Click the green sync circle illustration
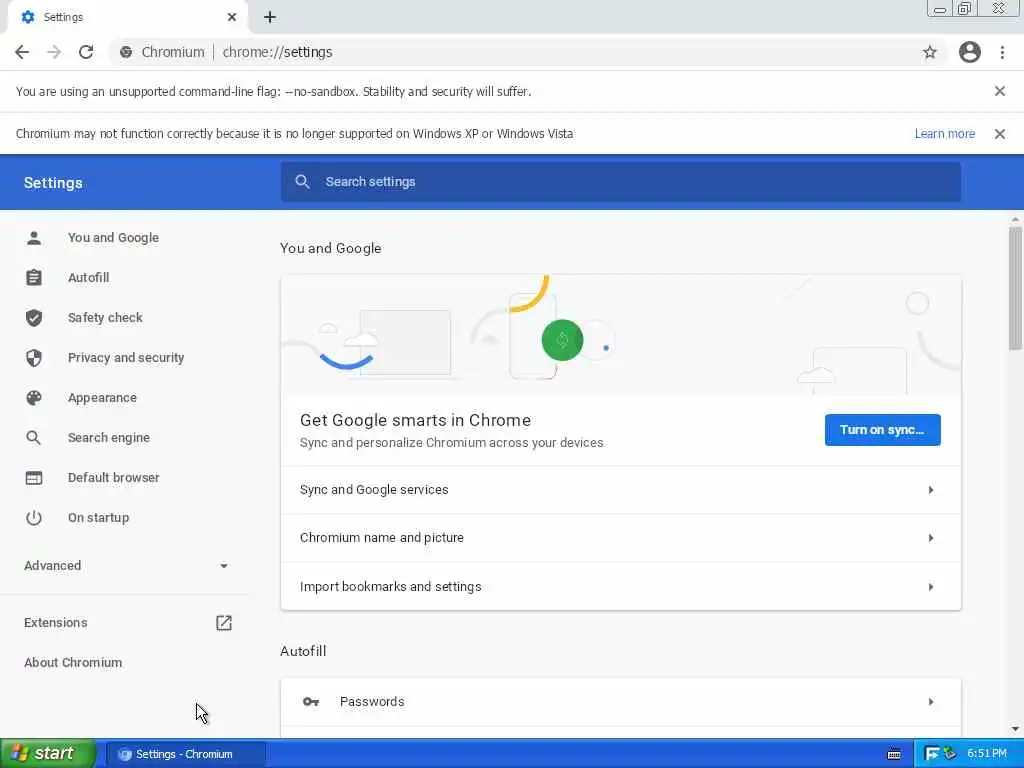 coord(562,340)
